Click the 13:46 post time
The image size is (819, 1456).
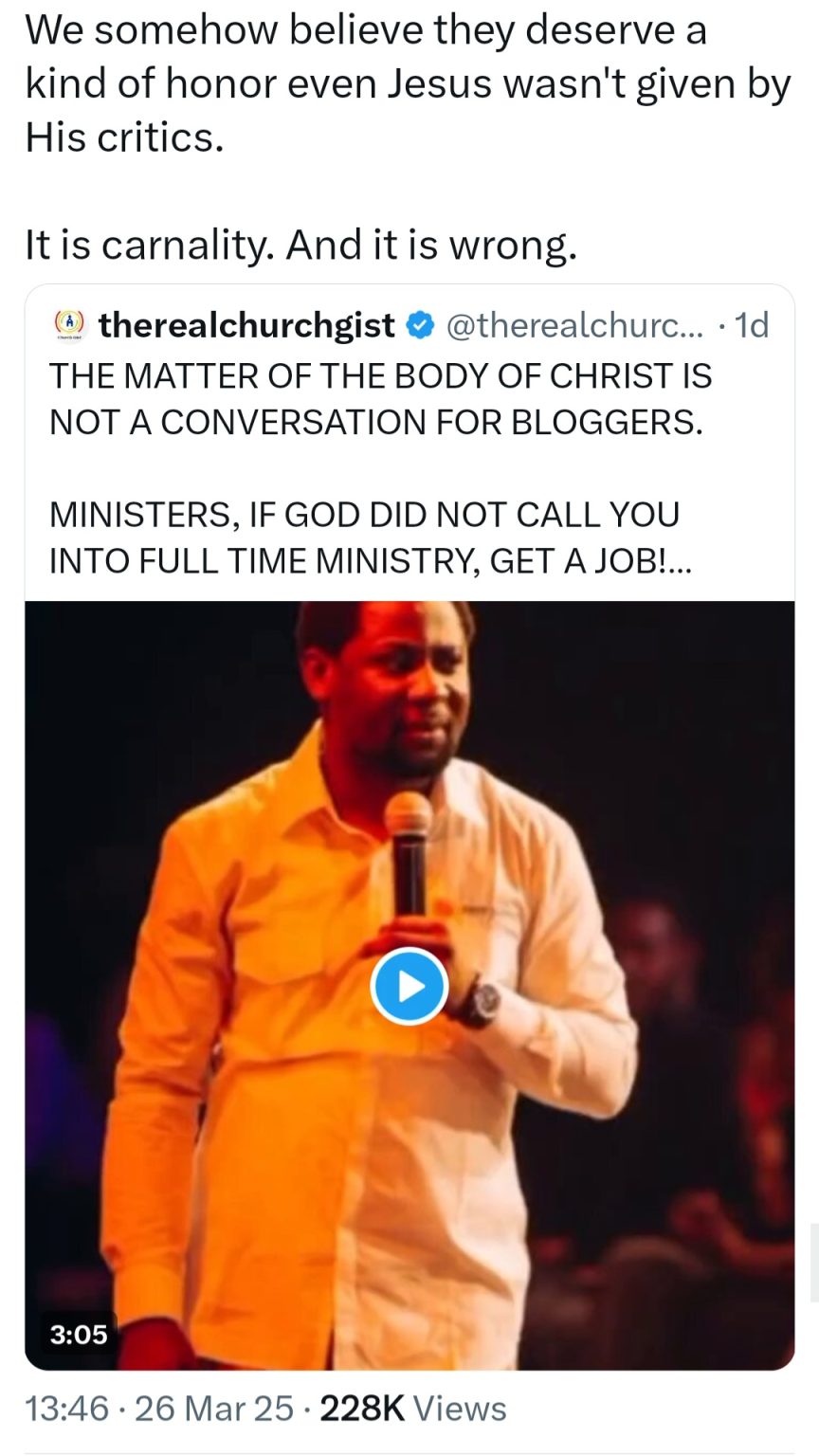tap(66, 1409)
